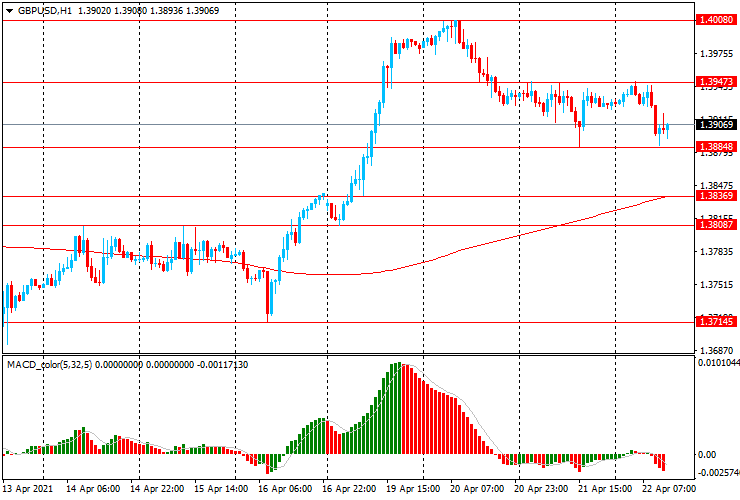Select the 1.38848 red price level label
Image resolution: width=740 pixels, height=500 pixels.
point(716,147)
